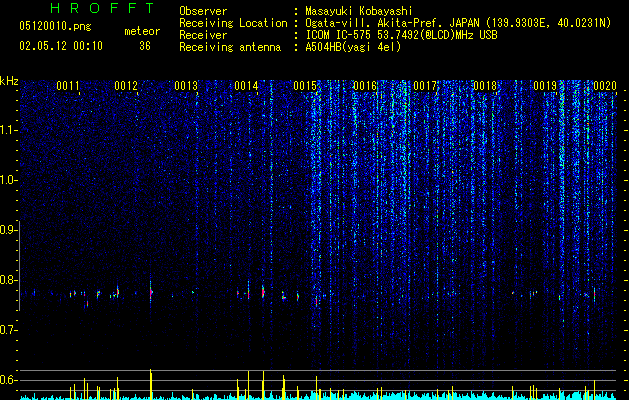The image size is (629, 400).
Task: Click the HROFFT title text
Action: click(x=102, y=8)
